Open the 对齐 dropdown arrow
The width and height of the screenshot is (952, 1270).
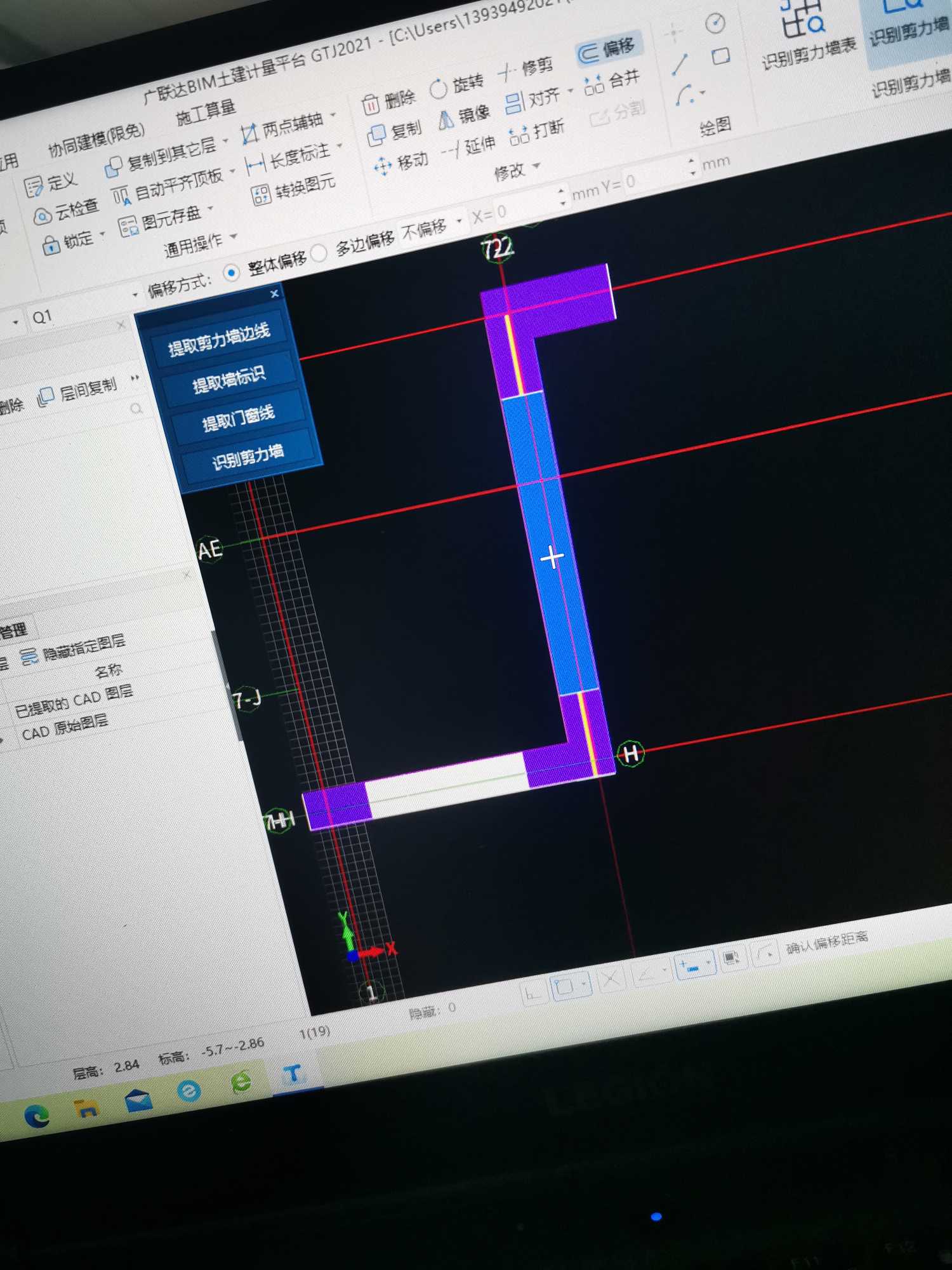(x=571, y=91)
